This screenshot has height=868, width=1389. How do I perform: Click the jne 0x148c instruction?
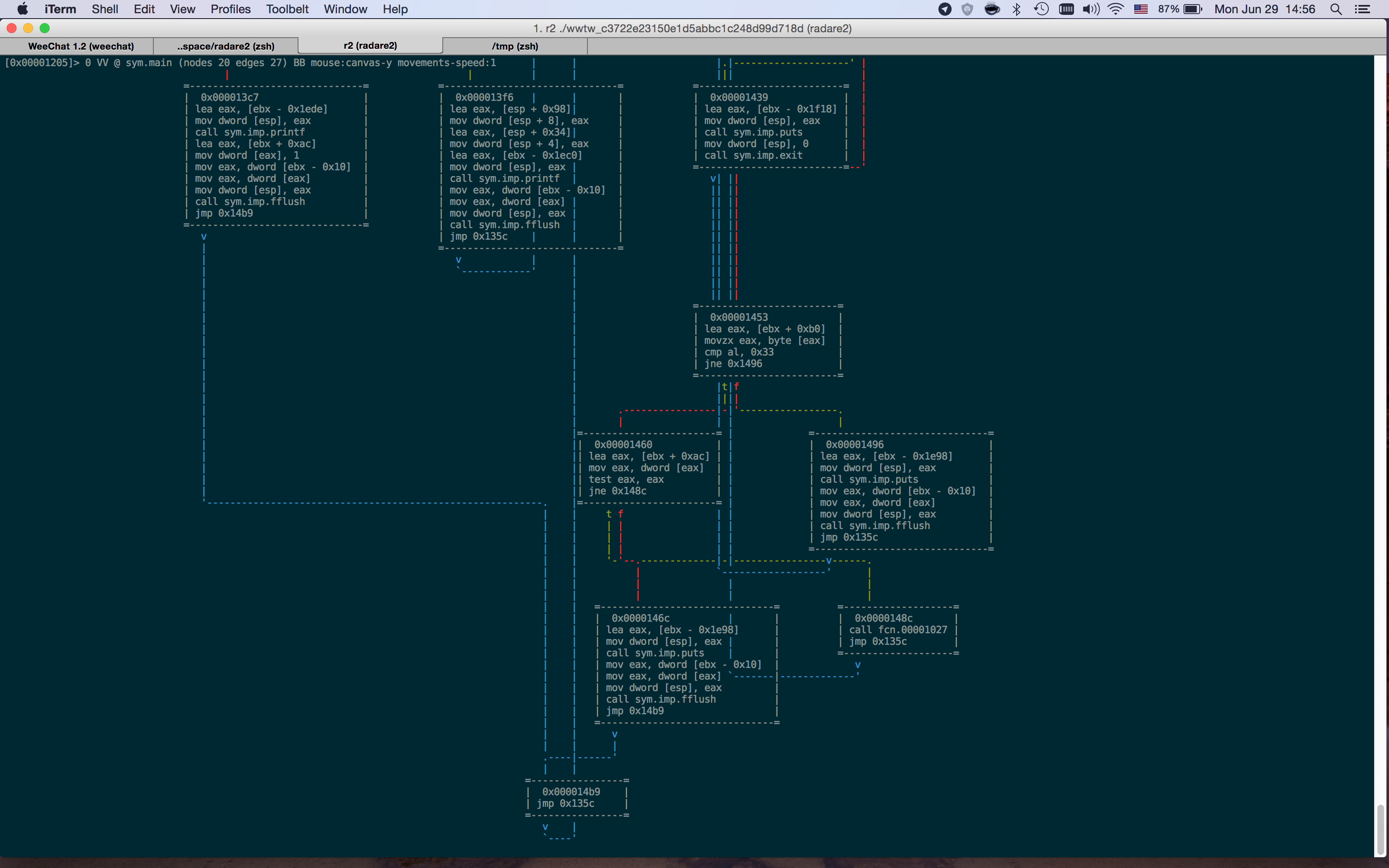click(618, 491)
